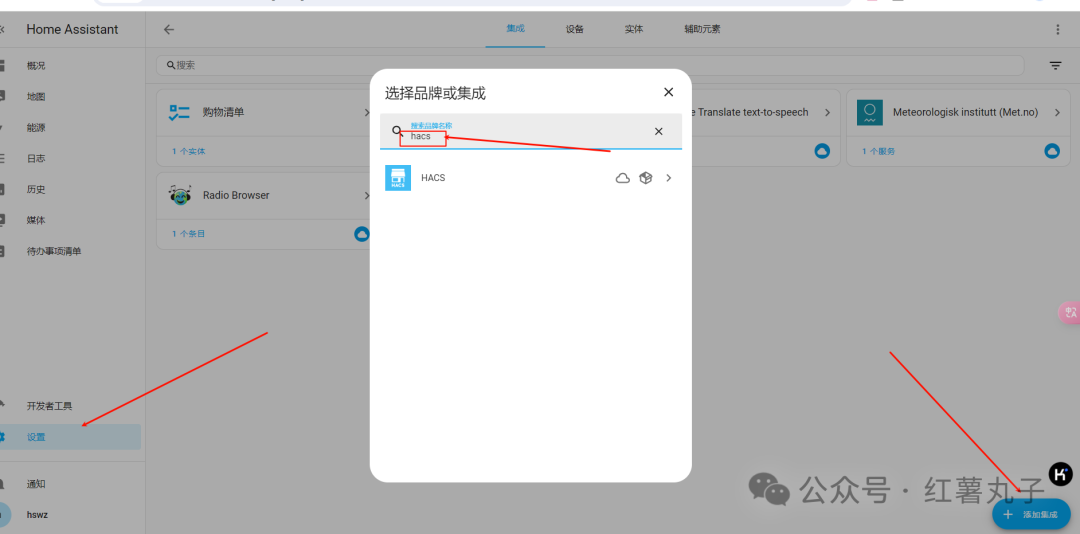This screenshot has width=1080, height=534.
Task: Expand the Translate text-to-speech chevron
Action: tap(827, 112)
